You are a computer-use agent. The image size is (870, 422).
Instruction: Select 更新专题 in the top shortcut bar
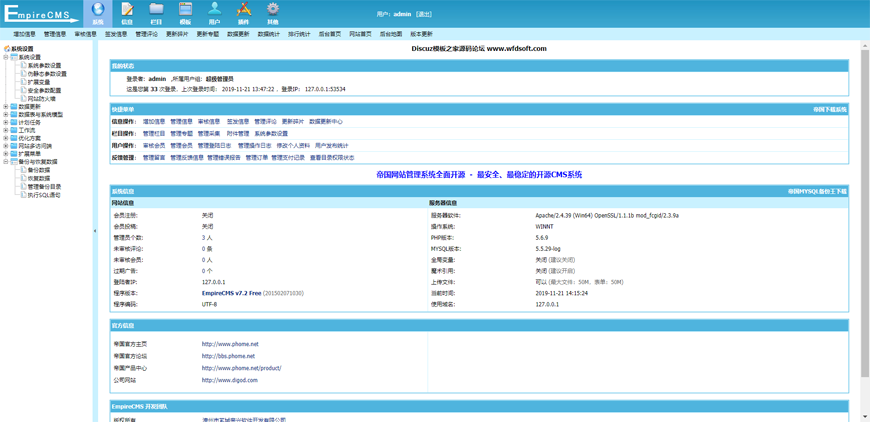[x=208, y=34]
